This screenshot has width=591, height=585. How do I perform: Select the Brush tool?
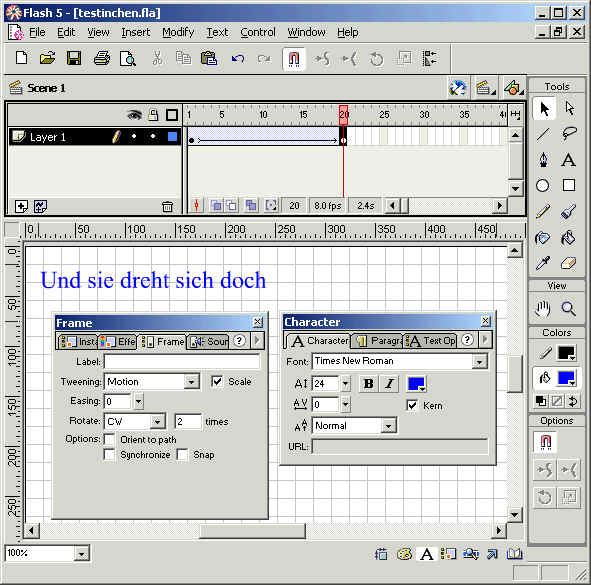pyautogui.click(x=568, y=211)
